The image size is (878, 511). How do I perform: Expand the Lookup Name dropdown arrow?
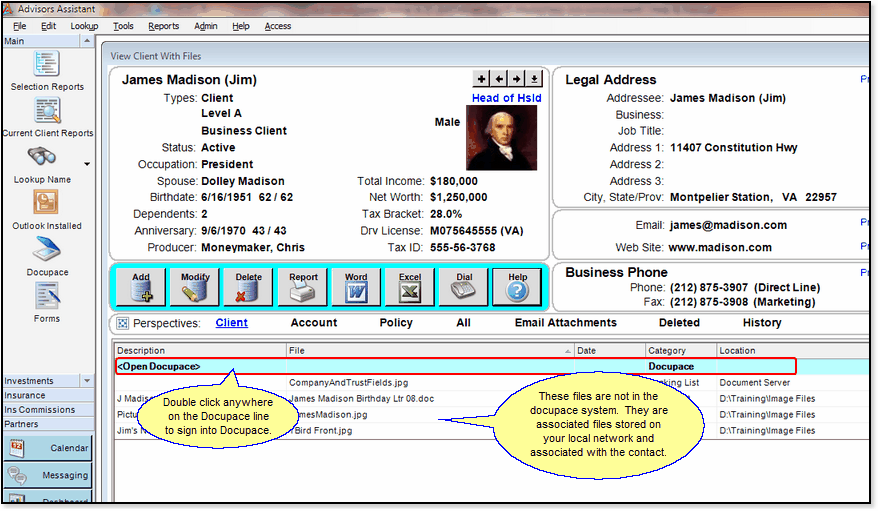click(87, 164)
